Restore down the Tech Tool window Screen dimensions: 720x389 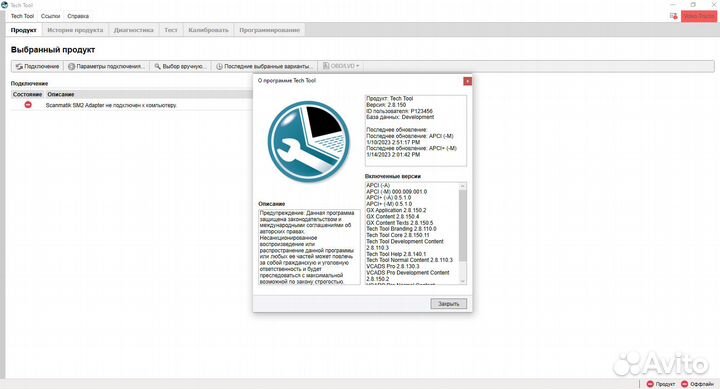(x=693, y=5)
